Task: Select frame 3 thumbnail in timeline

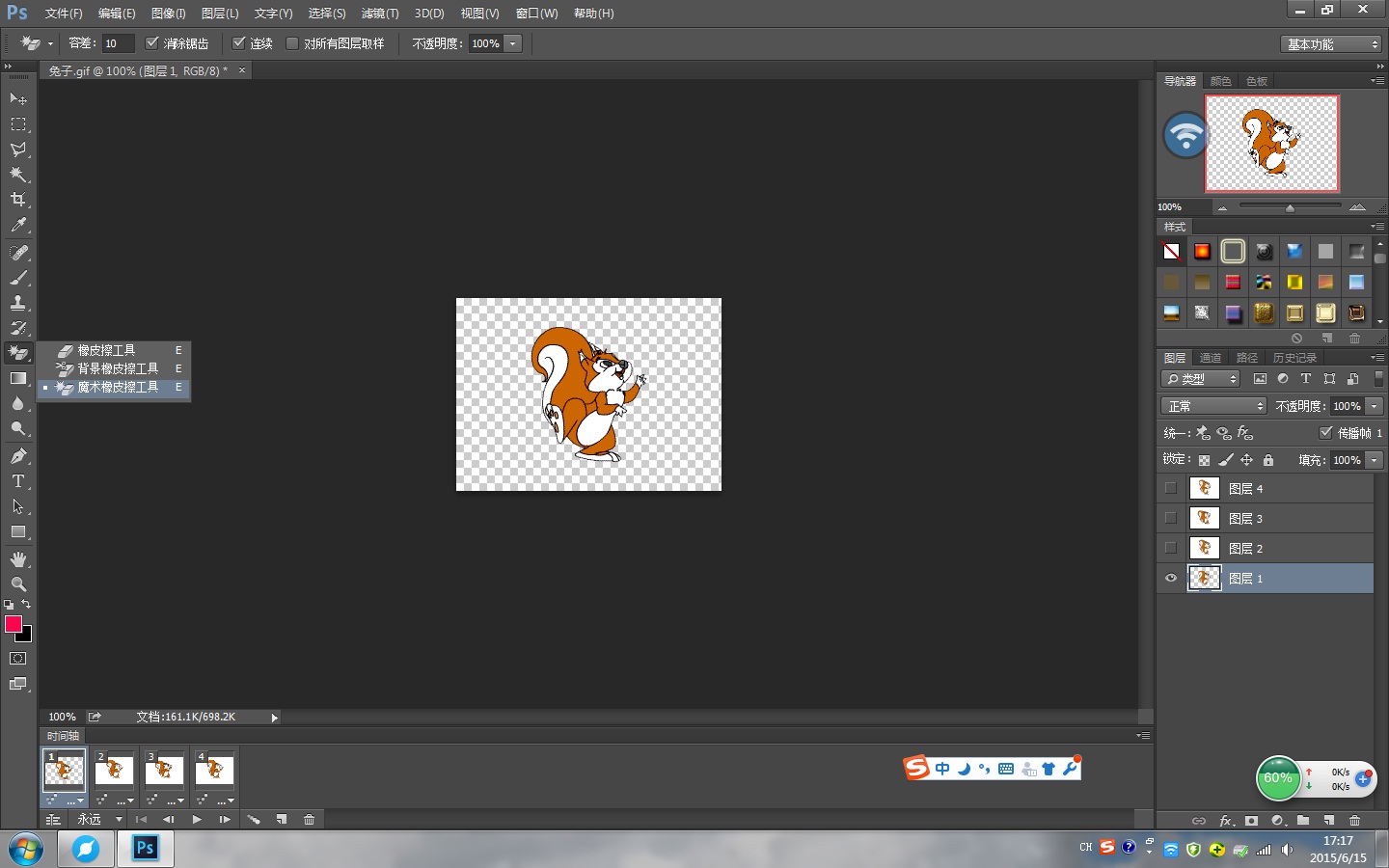Action: click(164, 771)
